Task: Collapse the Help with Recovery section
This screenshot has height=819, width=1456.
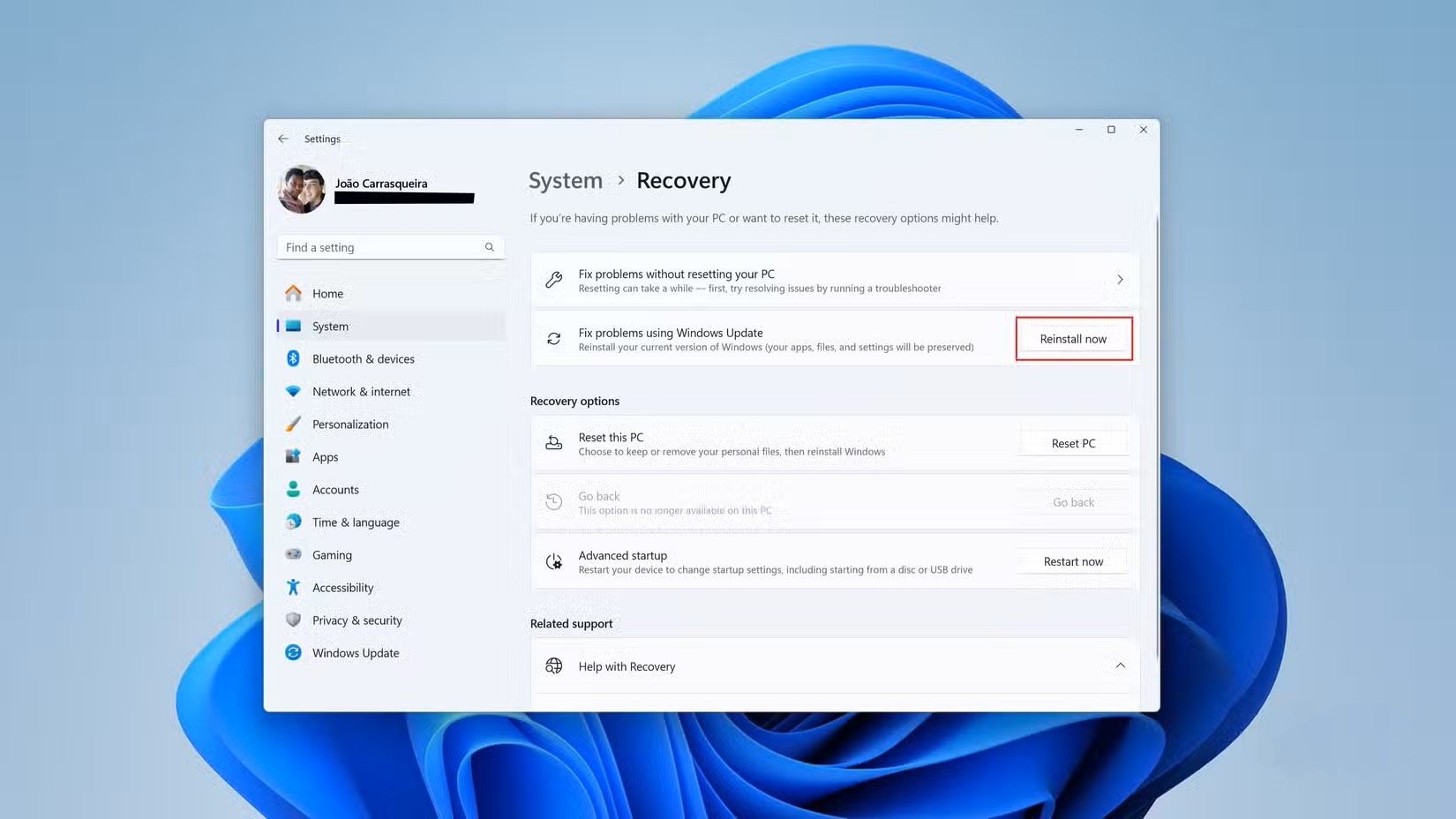Action: click(1120, 665)
